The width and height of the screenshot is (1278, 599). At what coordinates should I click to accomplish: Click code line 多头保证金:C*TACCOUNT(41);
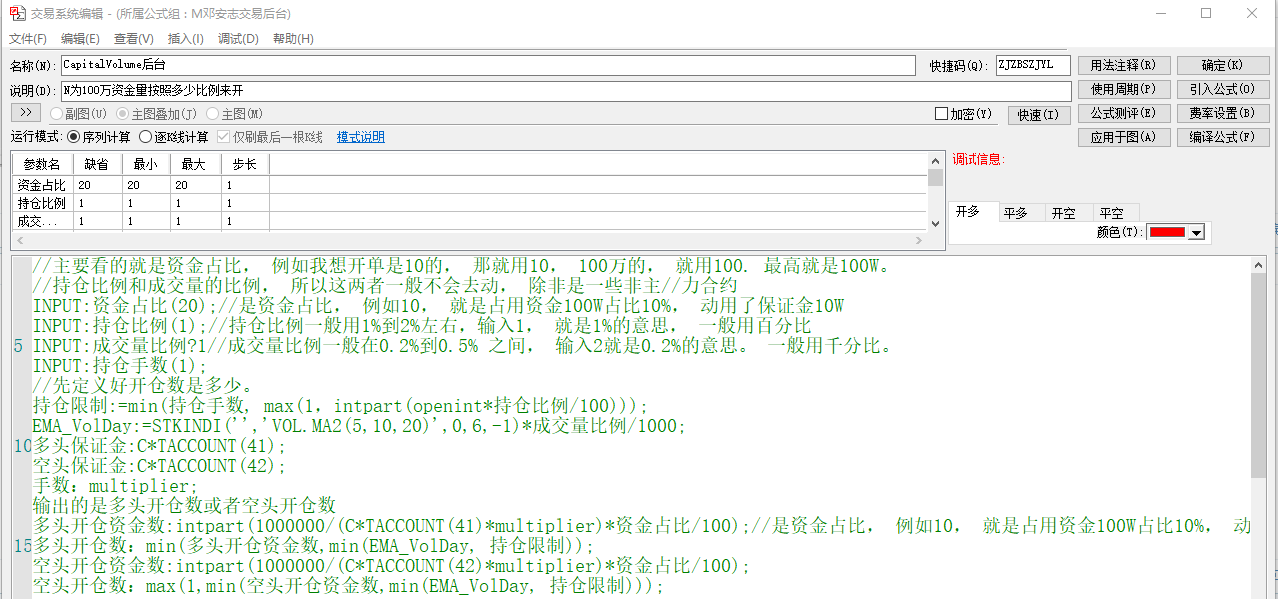pyautogui.click(x=160, y=446)
